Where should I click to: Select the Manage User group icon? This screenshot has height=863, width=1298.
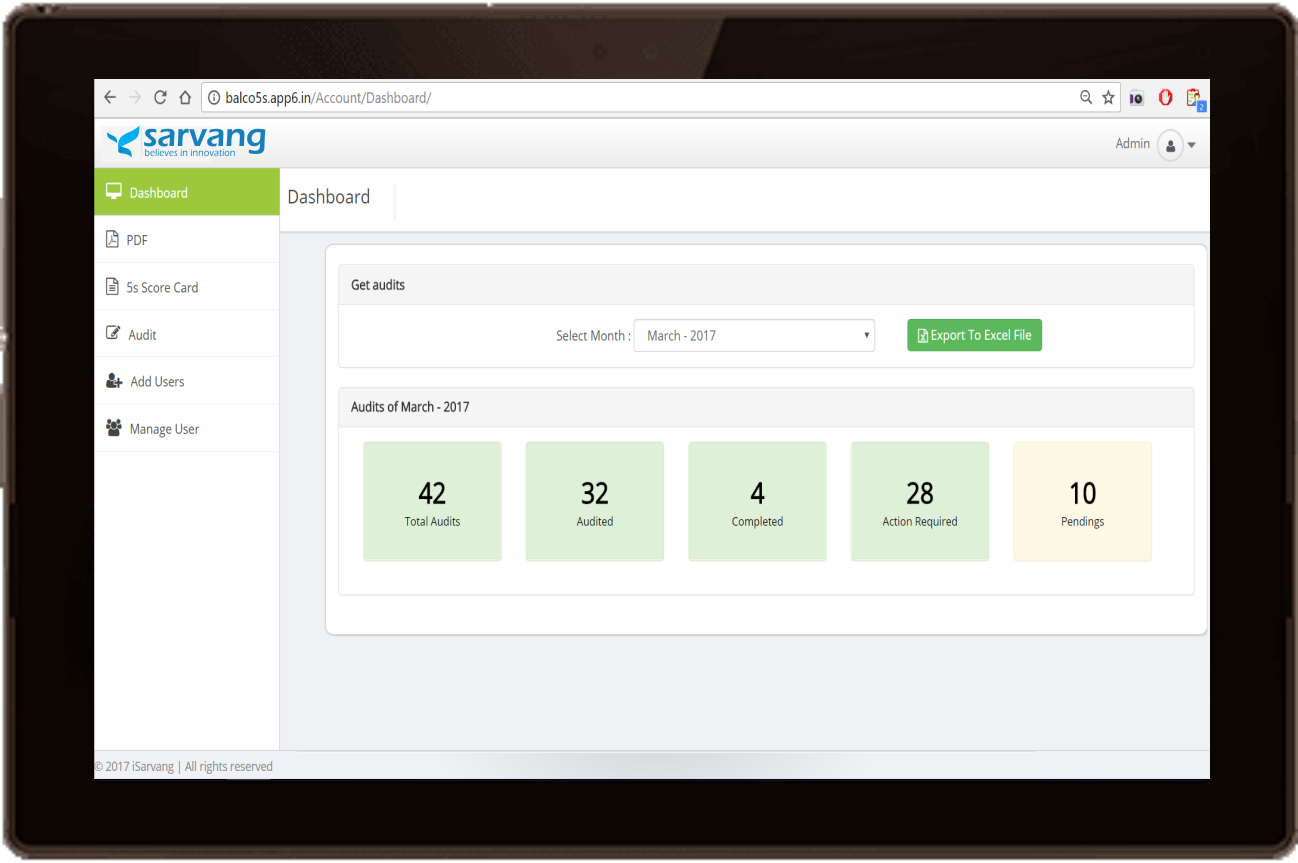(x=114, y=427)
